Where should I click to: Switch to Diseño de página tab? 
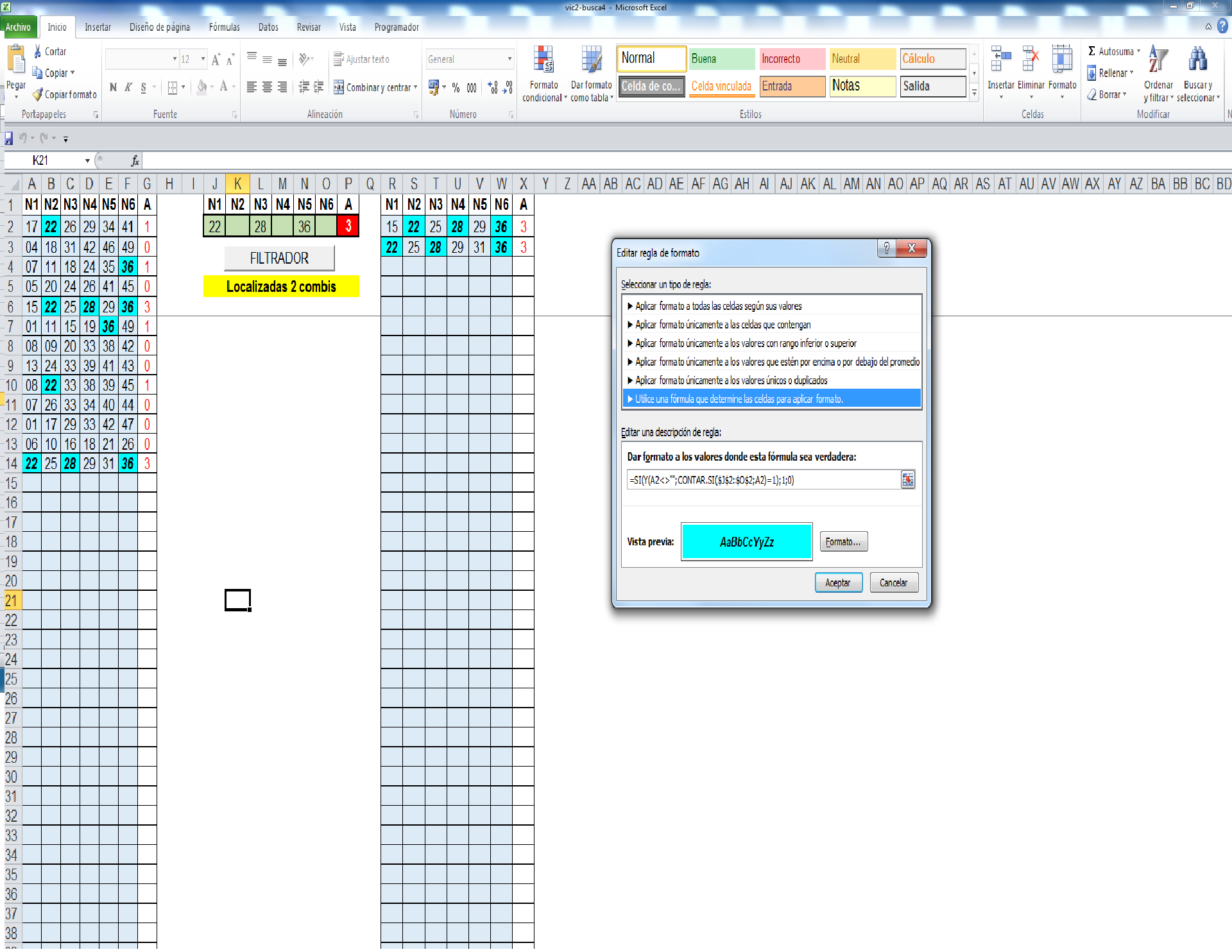[x=159, y=27]
